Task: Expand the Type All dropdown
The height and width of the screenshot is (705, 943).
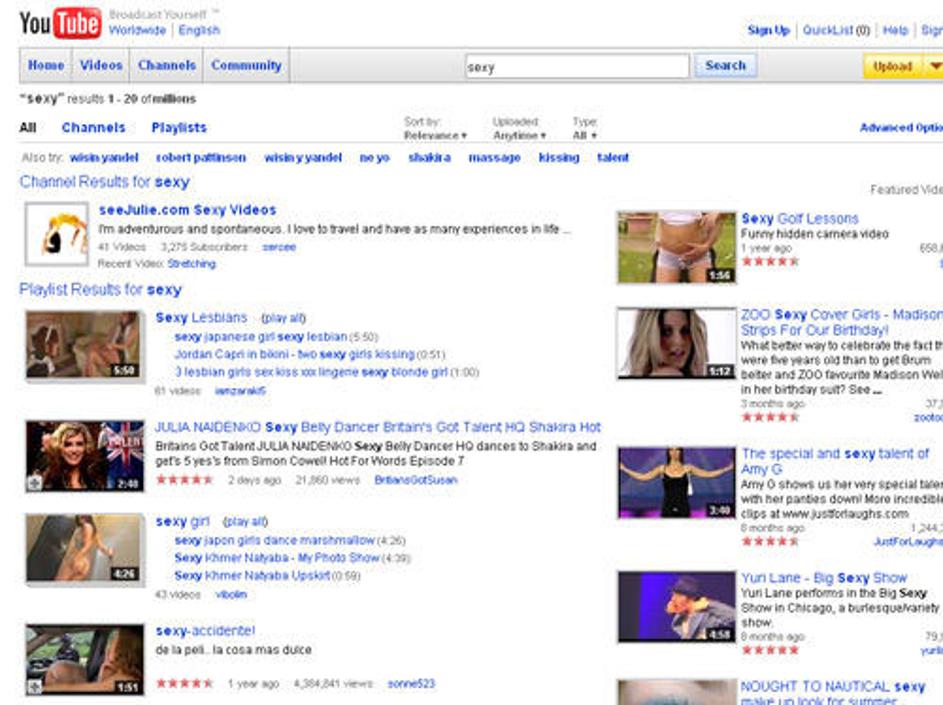Action: click(x=584, y=135)
